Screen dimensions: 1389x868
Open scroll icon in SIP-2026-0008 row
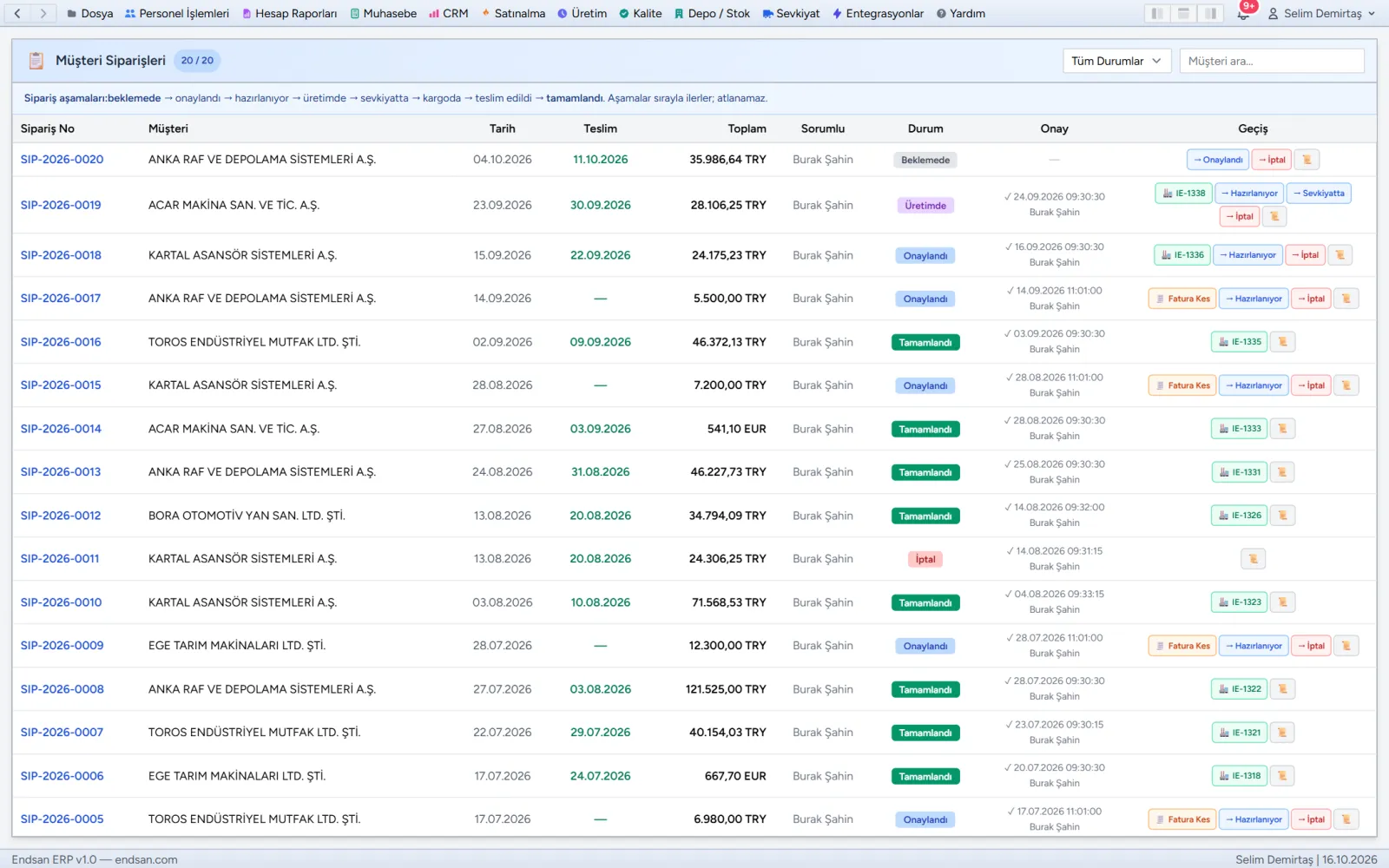click(x=1282, y=689)
